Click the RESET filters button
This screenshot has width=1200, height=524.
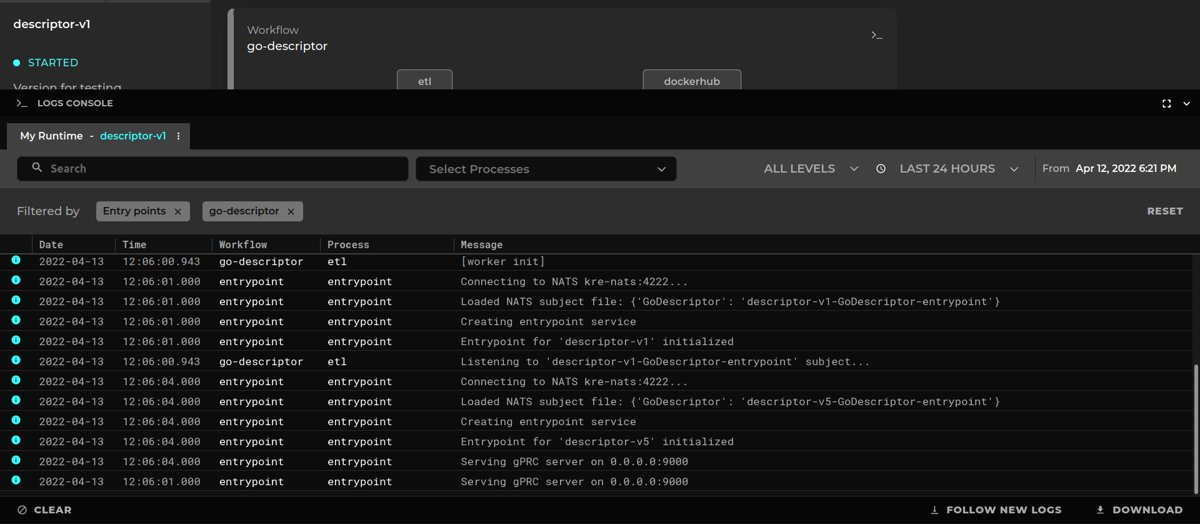[x=1165, y=211]
